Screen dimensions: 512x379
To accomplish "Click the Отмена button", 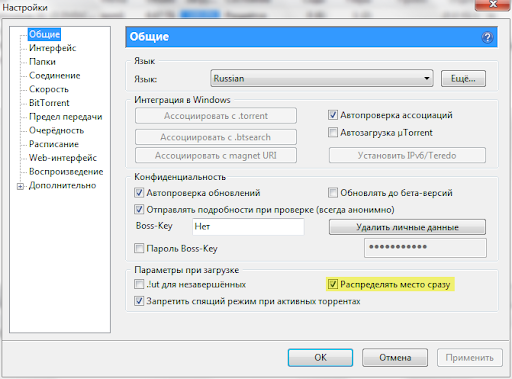I will click(395, 358).
